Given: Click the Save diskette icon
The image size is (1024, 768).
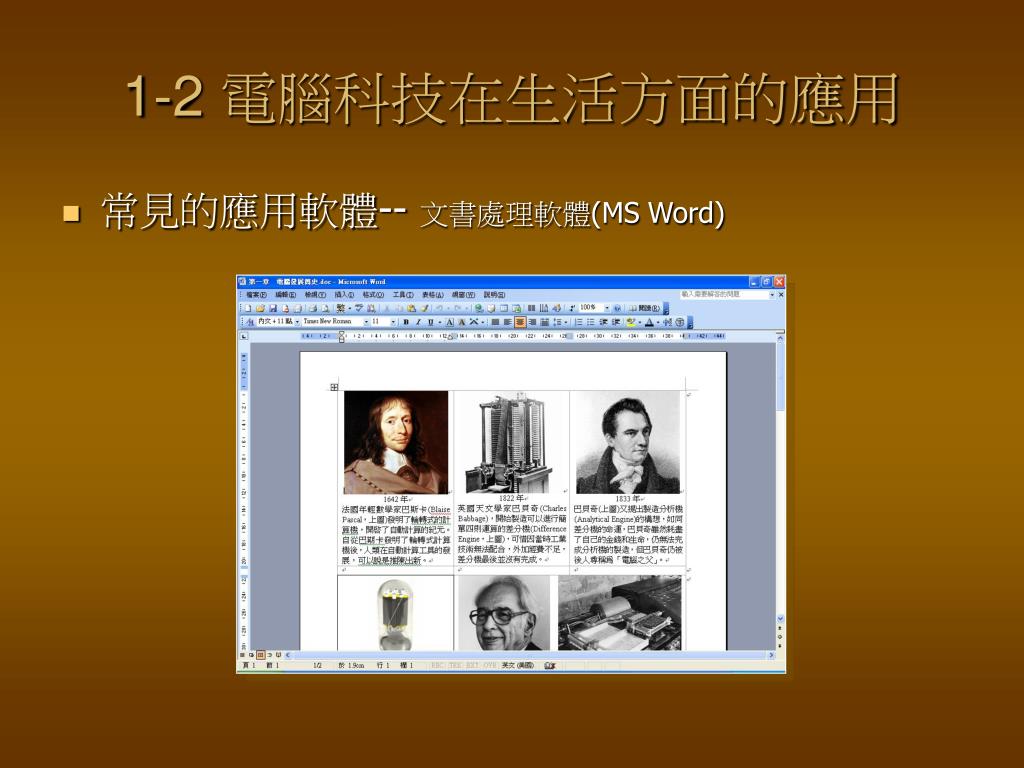Looking at the screenshot, I should pos(273,308).
